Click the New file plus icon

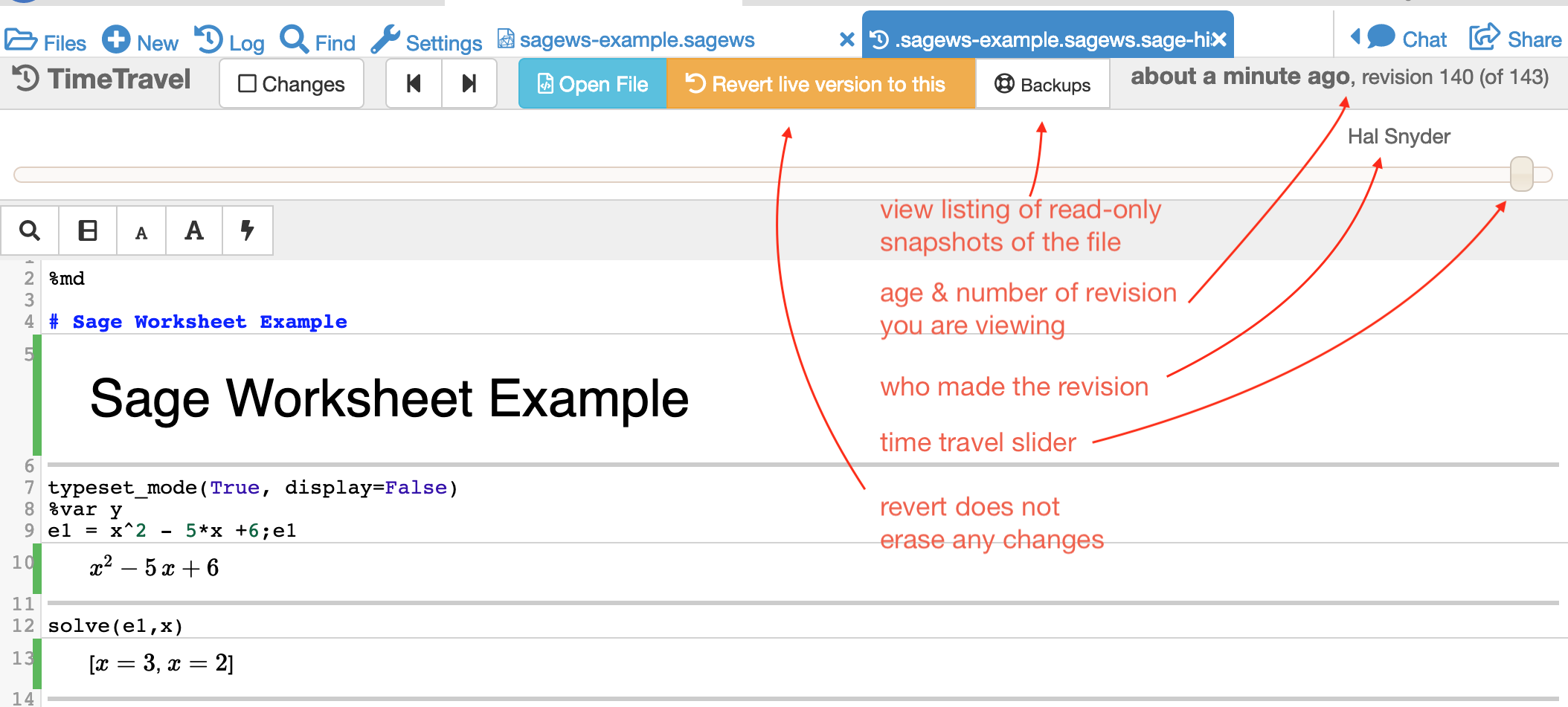116,39
